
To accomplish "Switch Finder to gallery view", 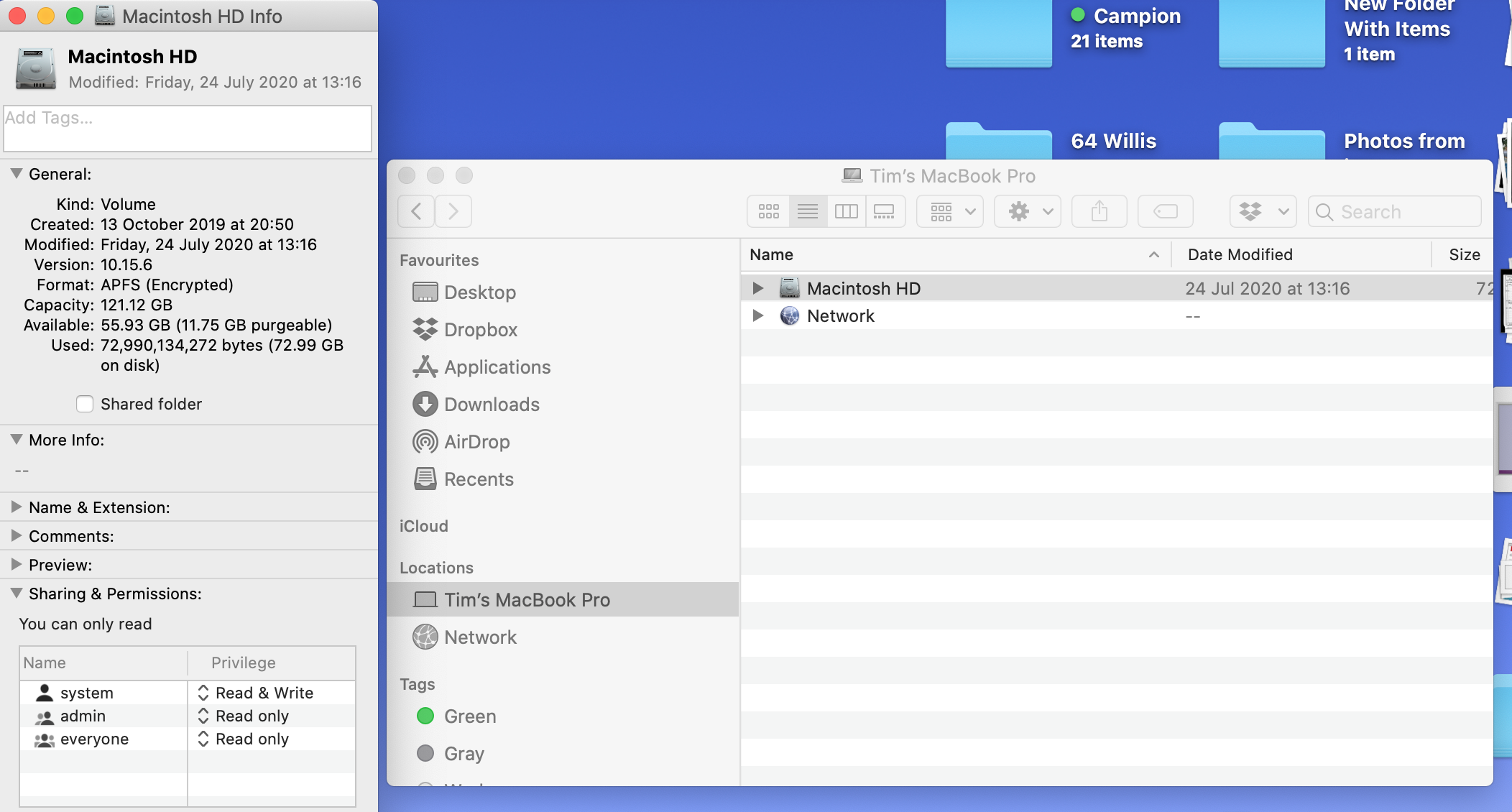I will point(884,211).
